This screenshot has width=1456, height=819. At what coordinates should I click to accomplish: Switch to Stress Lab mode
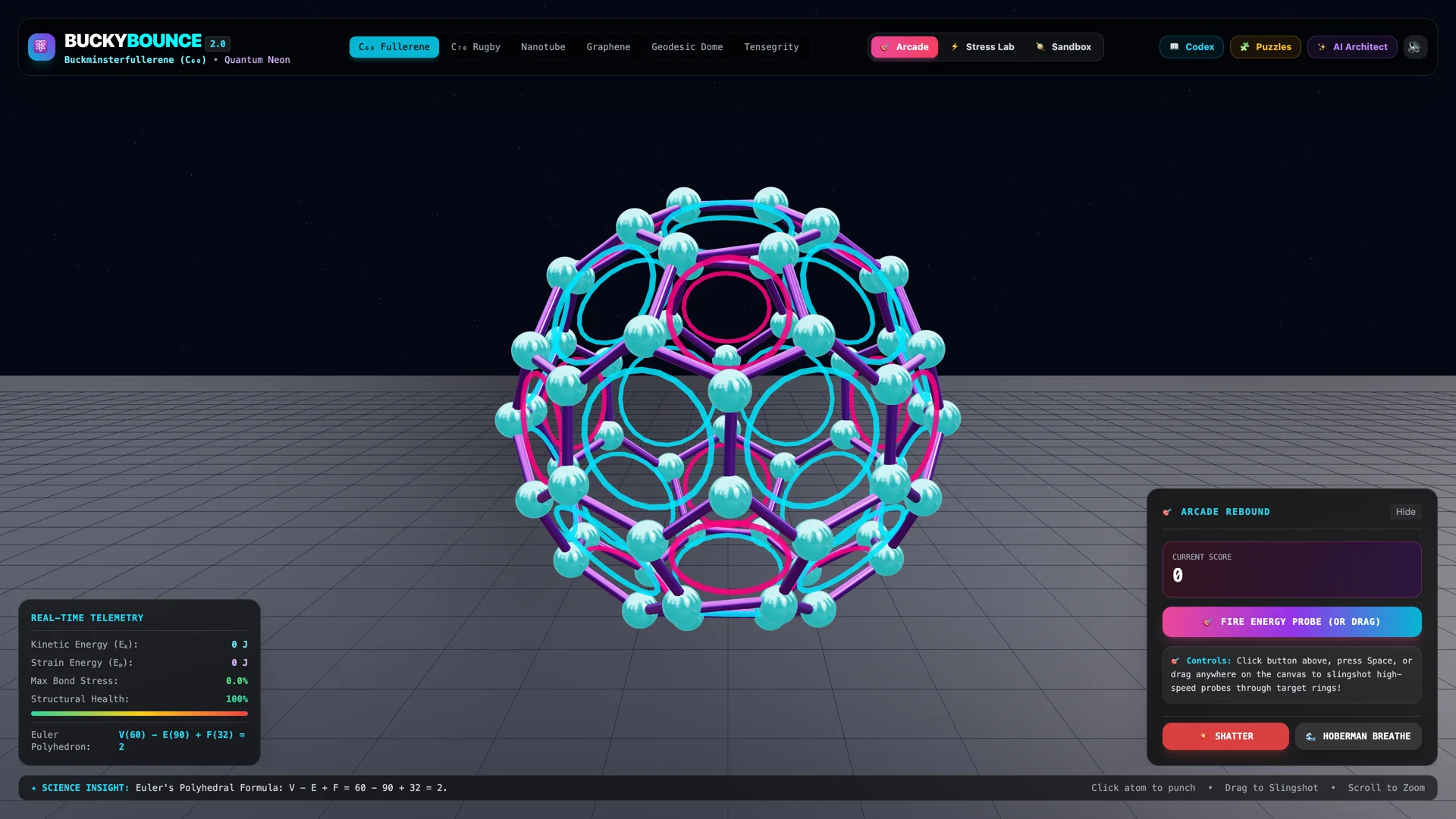[x=982, y=47]
